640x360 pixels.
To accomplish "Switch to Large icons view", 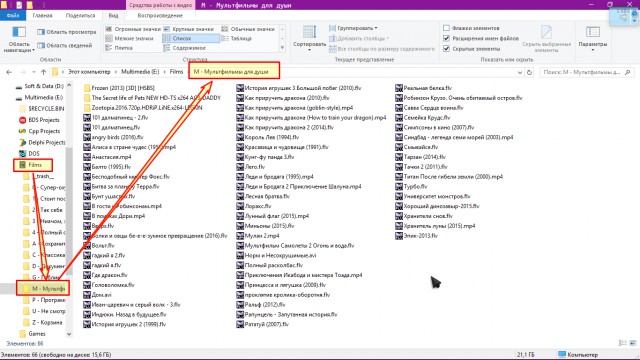I will point(189,29).
